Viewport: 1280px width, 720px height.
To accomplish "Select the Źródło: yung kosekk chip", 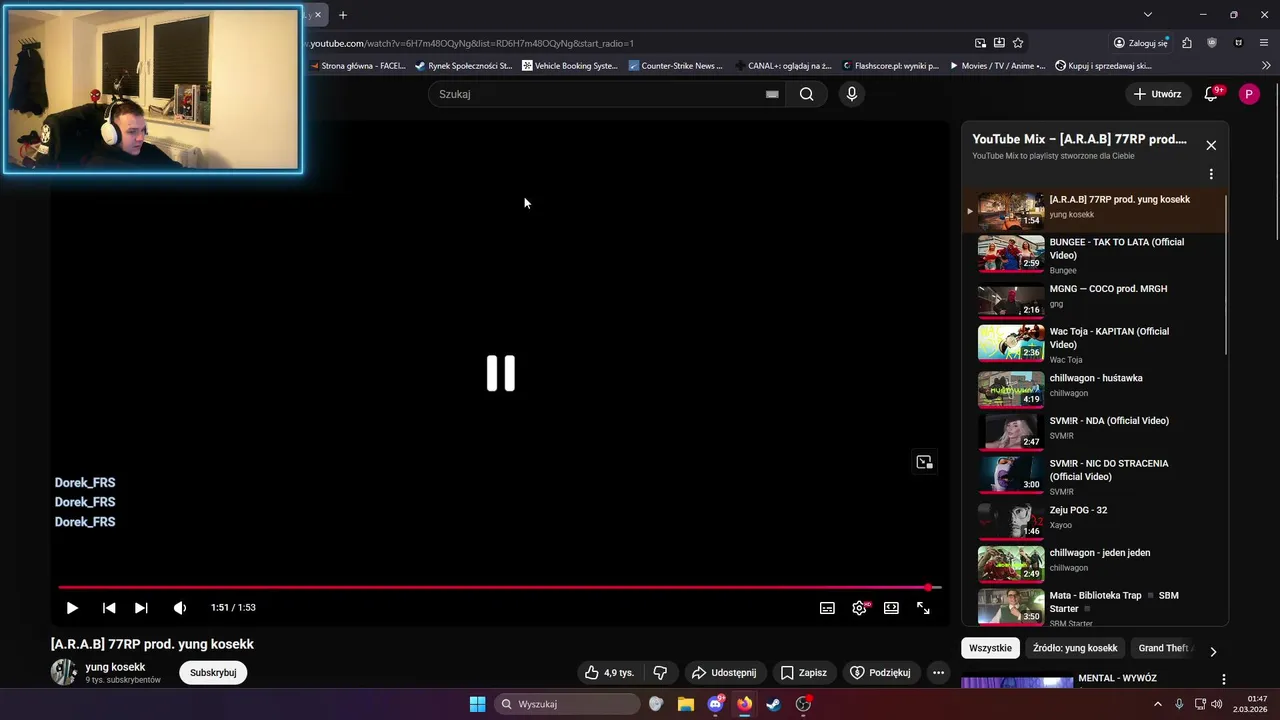I will [1075, 648].
